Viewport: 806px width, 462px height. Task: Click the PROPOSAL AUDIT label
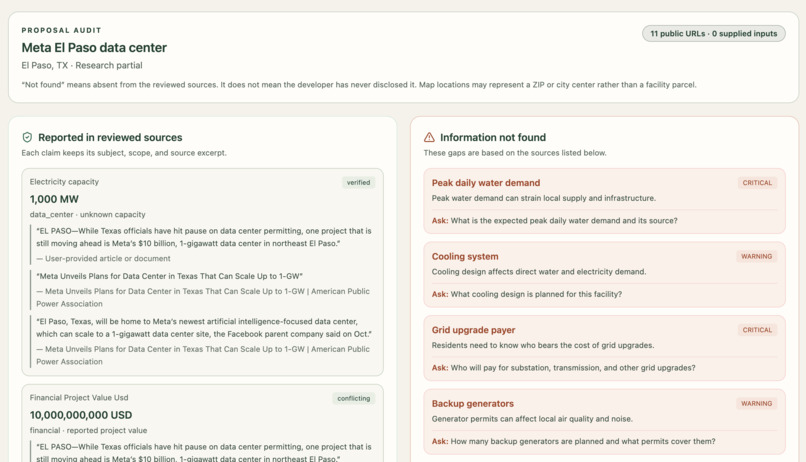62,30
